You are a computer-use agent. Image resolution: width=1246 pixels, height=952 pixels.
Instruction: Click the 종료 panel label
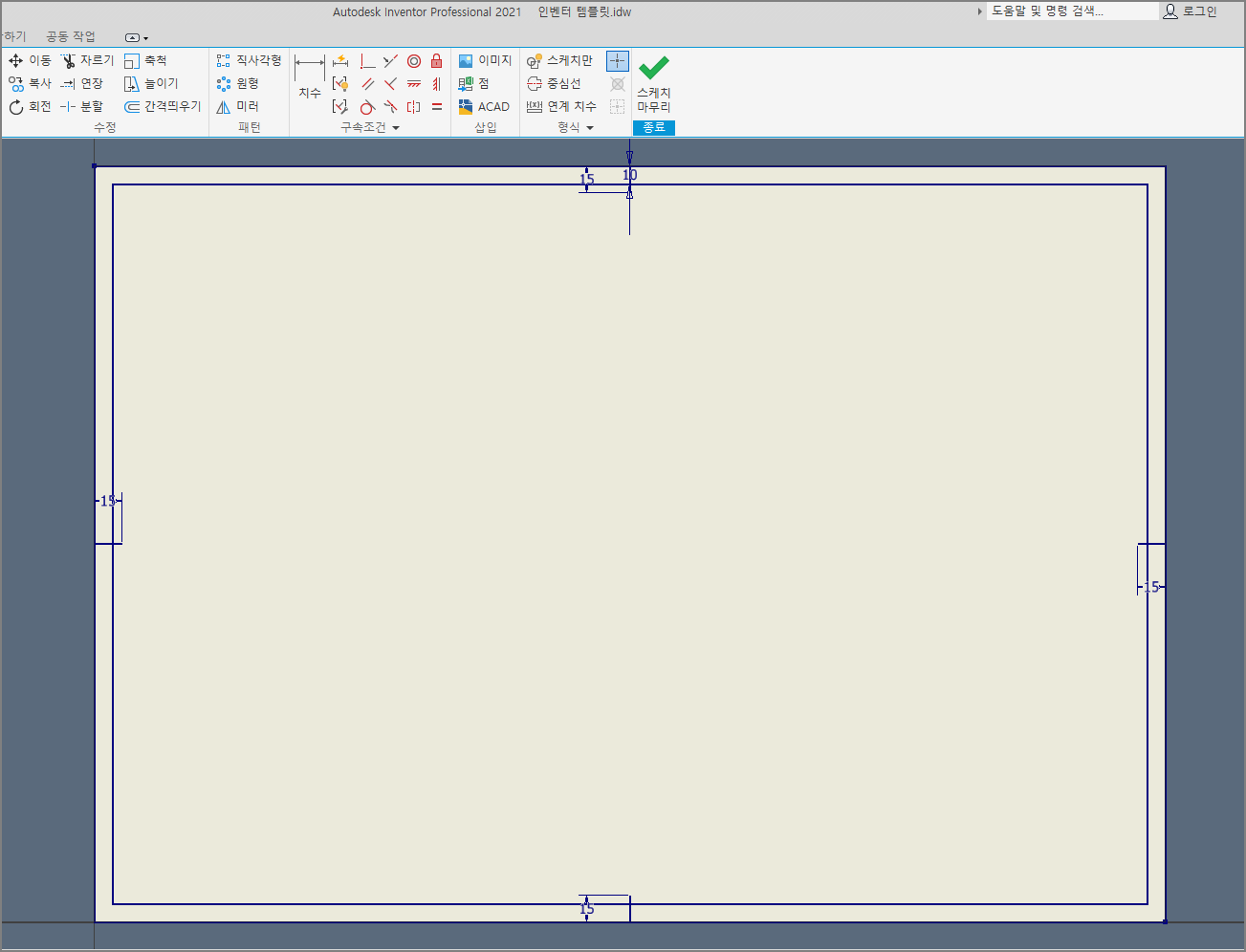coord(654,127)
